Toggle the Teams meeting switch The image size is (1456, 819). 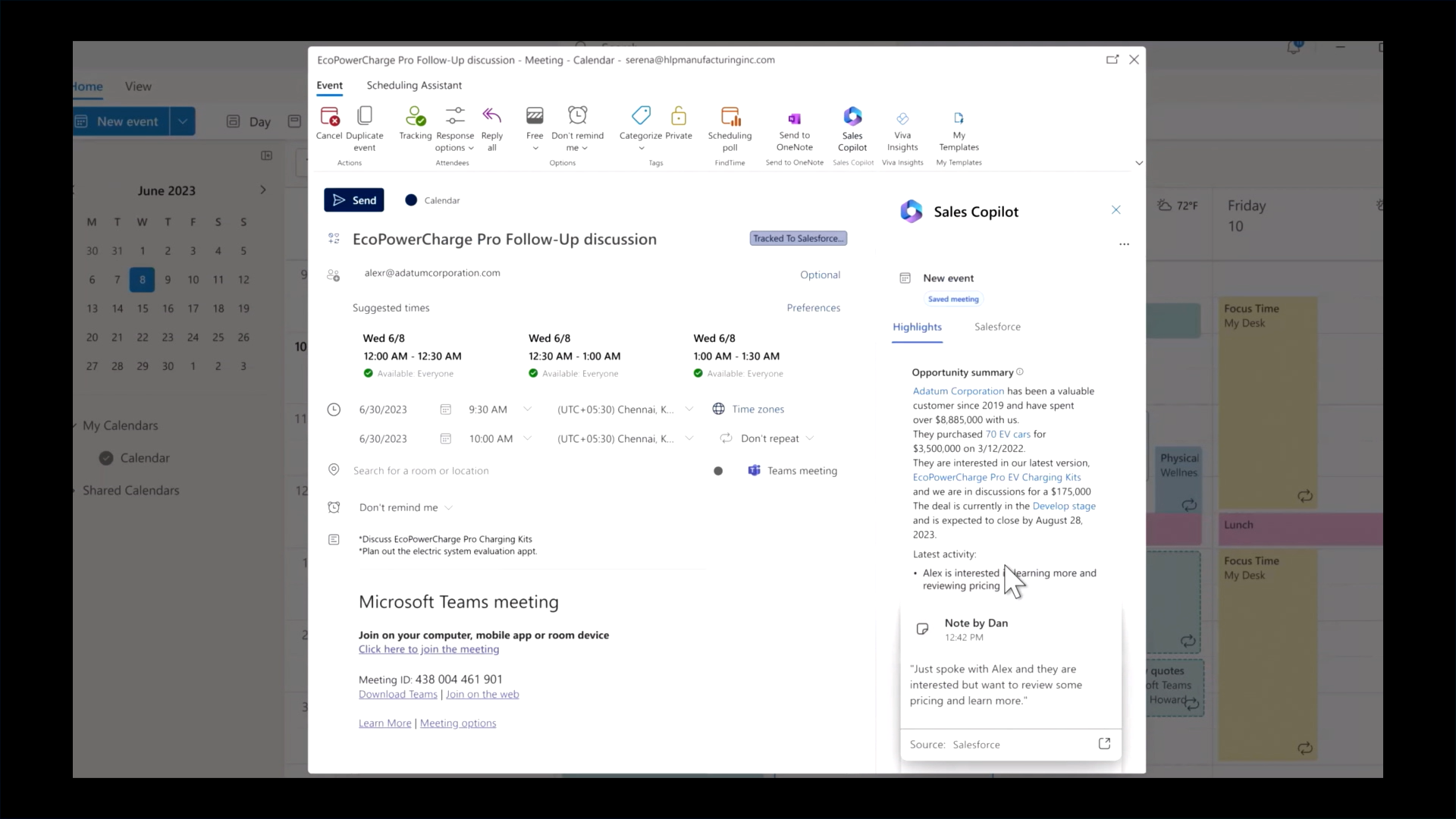click(x=718, y=471)
